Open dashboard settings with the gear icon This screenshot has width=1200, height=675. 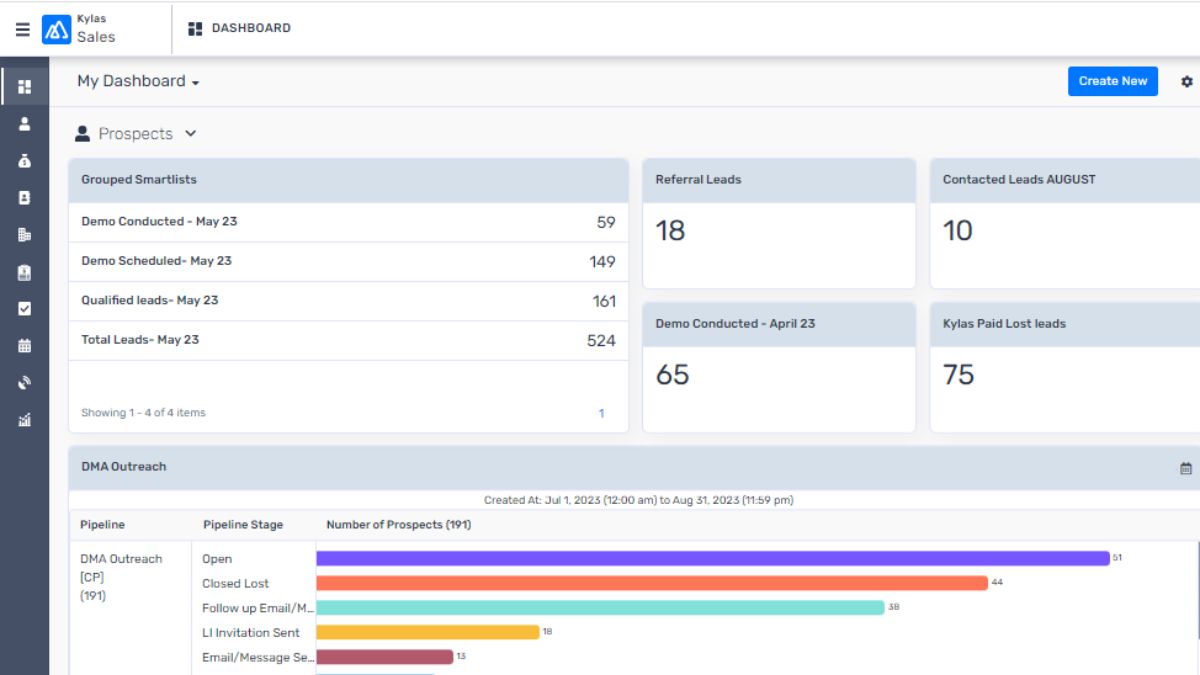1186,81
